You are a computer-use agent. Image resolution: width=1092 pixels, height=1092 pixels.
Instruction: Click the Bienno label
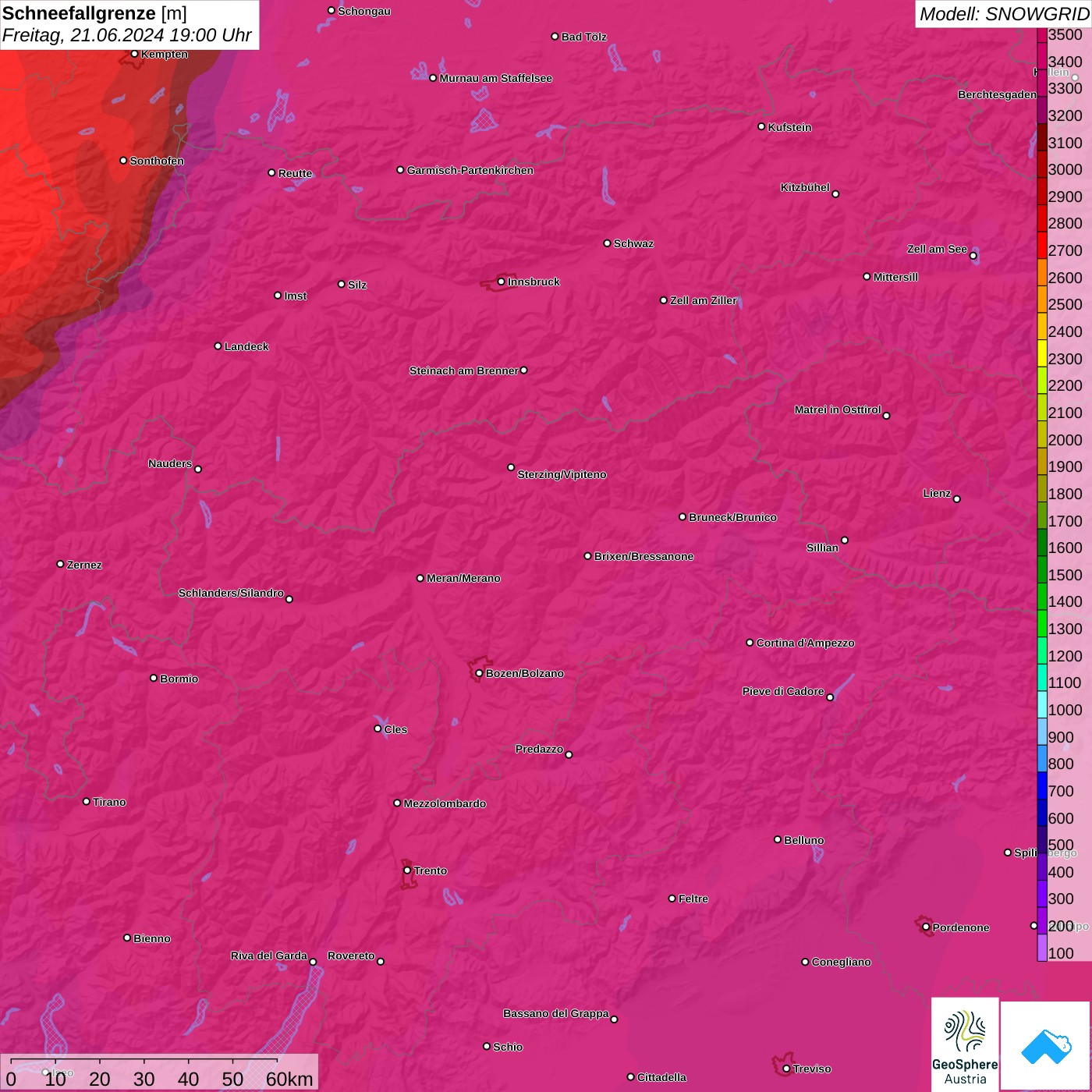coord(152,938)
